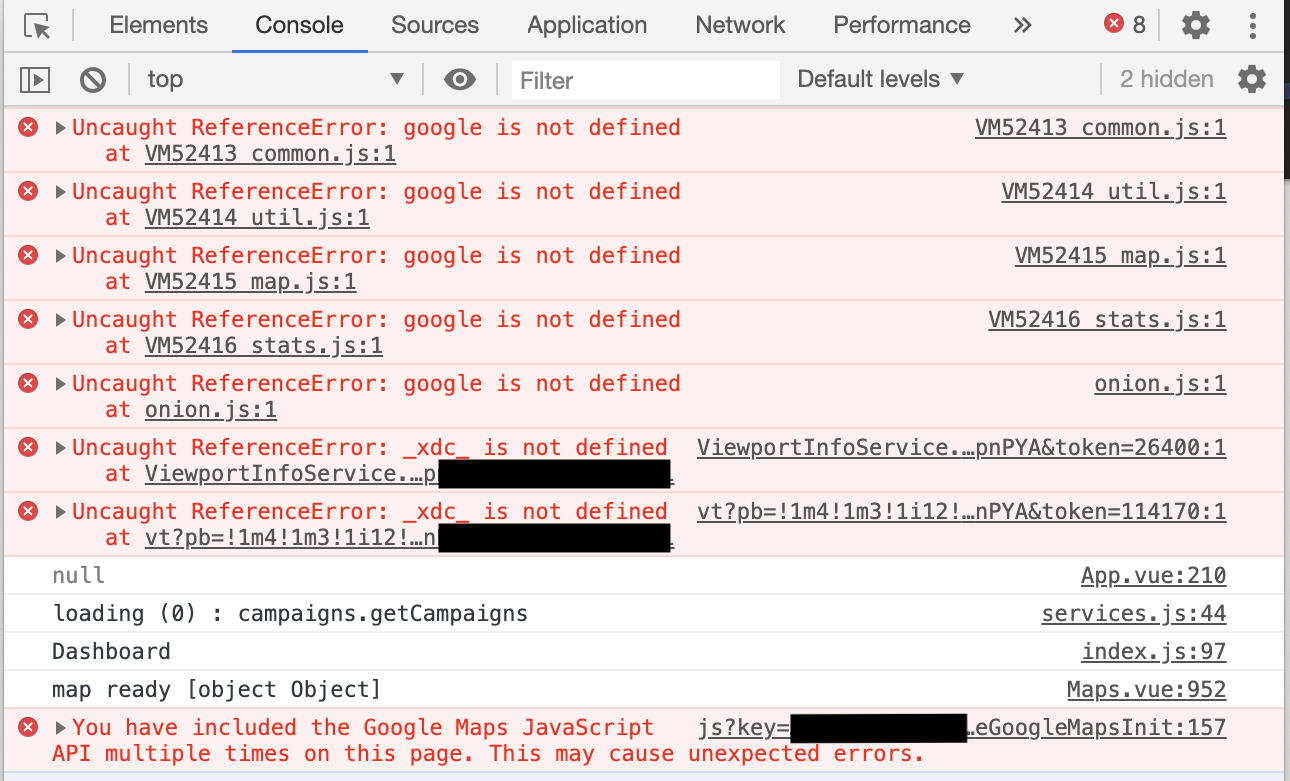Expand the Google Maps API warning
This screenshot has height=781, width=1290.
click(x=59, y=727)
